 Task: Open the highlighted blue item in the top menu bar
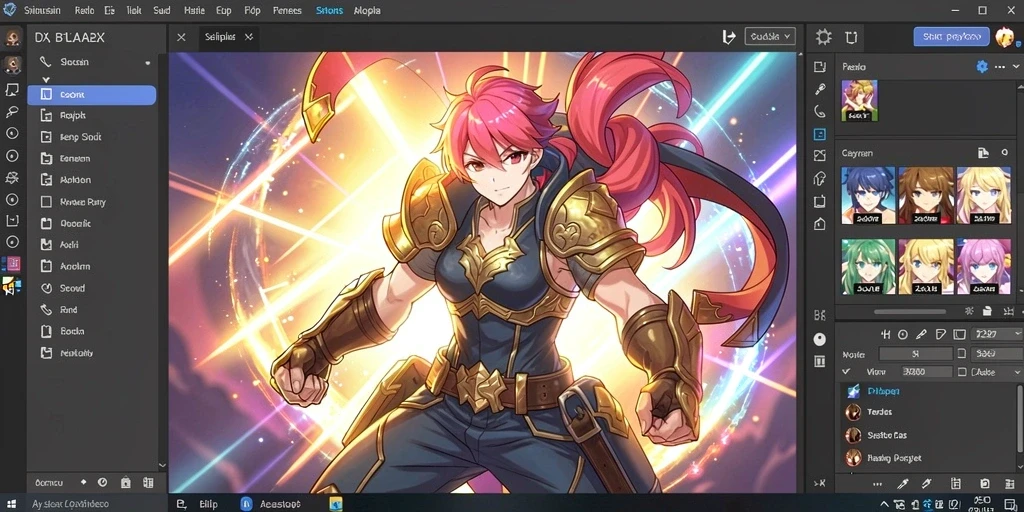329,10
